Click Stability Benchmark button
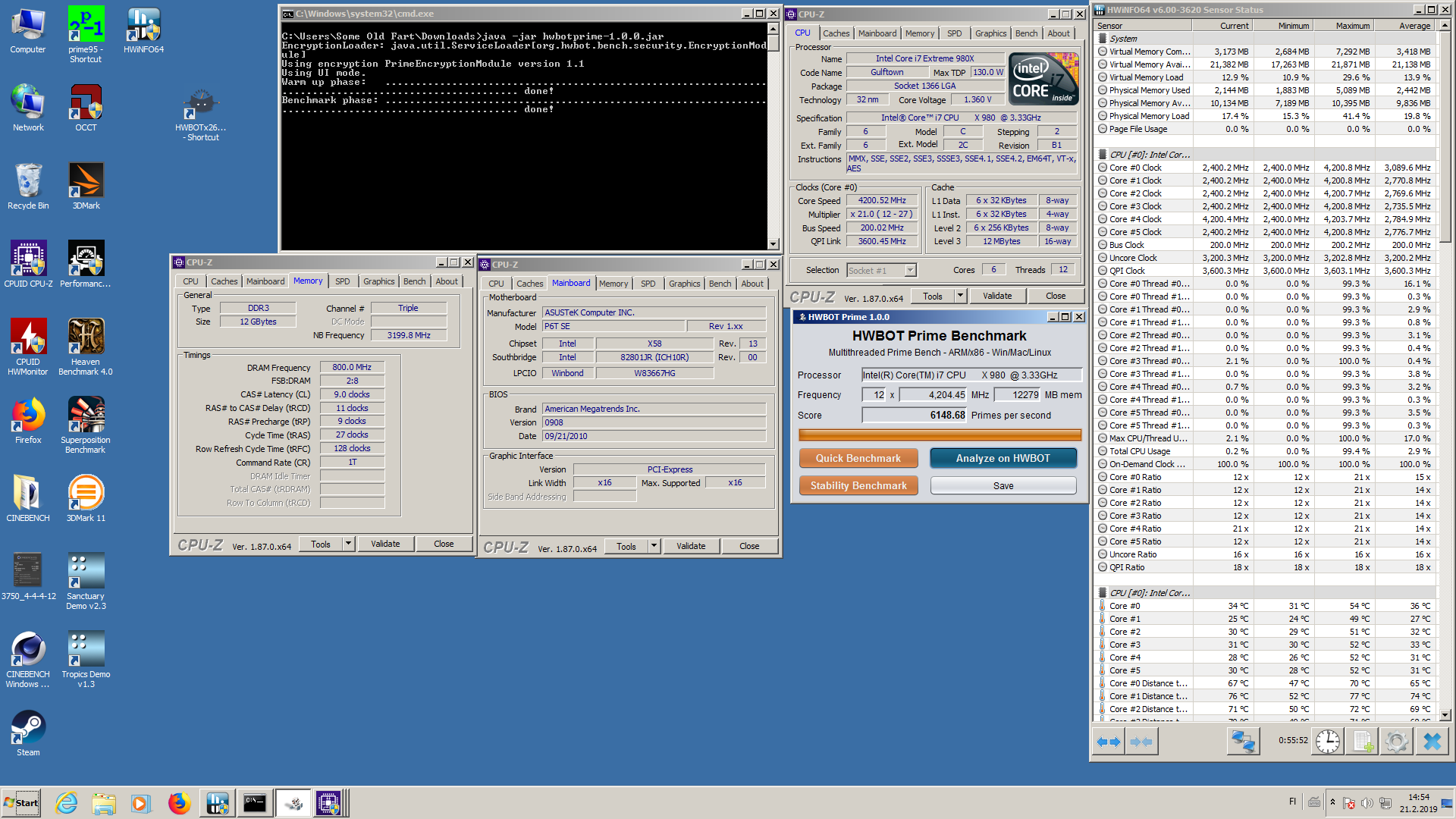 coord(858,485)
